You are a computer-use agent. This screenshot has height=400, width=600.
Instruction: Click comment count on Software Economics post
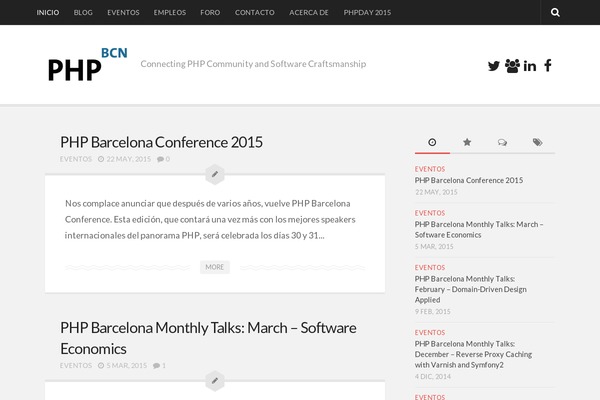159,366
